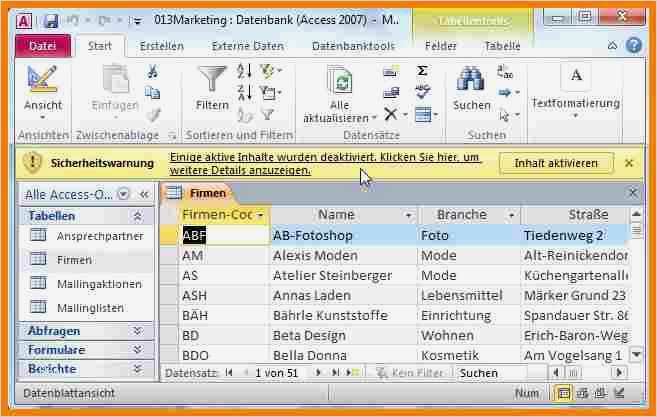Close the Firmen table tab

point(633,193)
